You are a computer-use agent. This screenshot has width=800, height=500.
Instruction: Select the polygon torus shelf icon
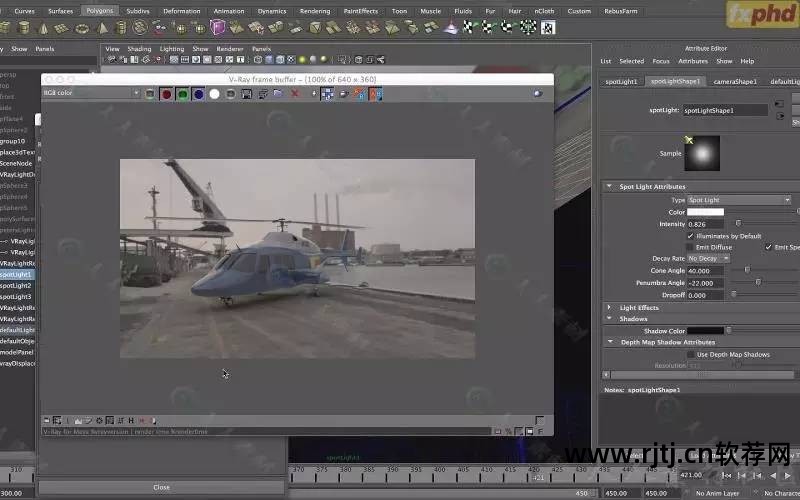click(x=82, y=29)
